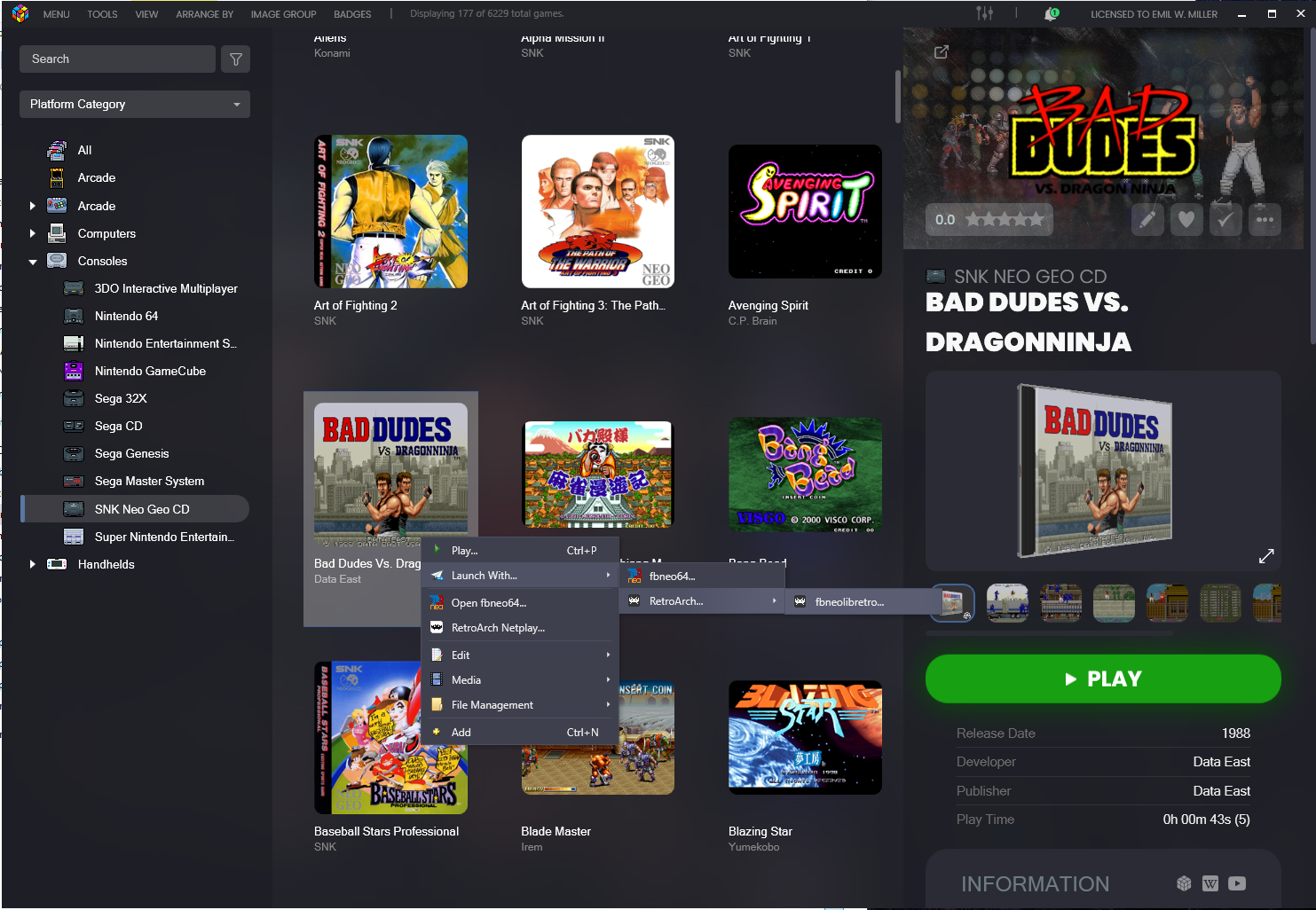Click the screenshot strip horizontal scrollbar
This screenshot has width=1316, height=910.
tap(1050, 633)
